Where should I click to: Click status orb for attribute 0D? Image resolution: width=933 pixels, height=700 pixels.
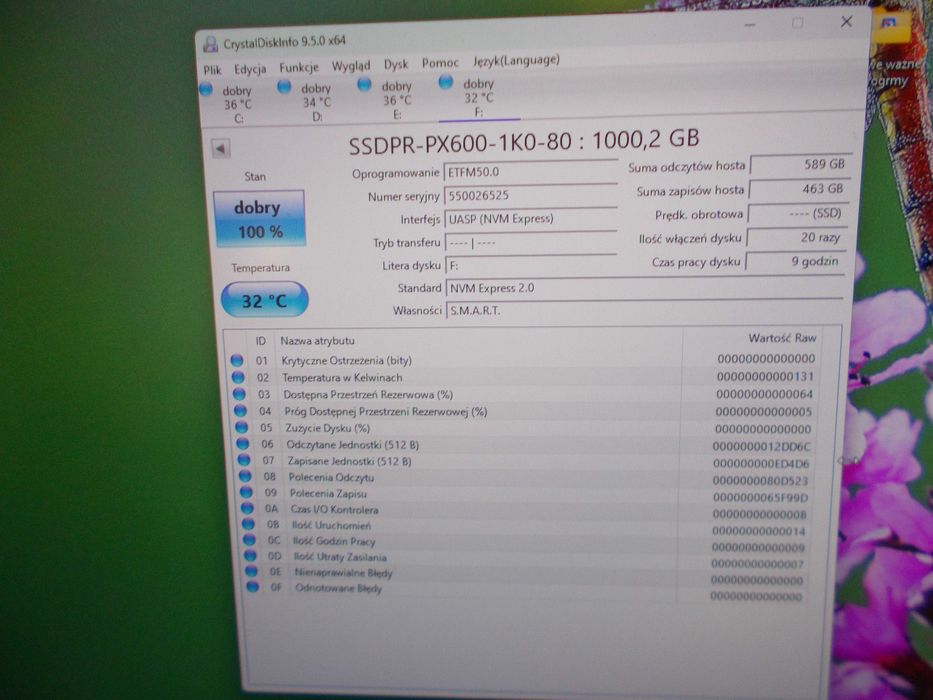click(251, 555)
